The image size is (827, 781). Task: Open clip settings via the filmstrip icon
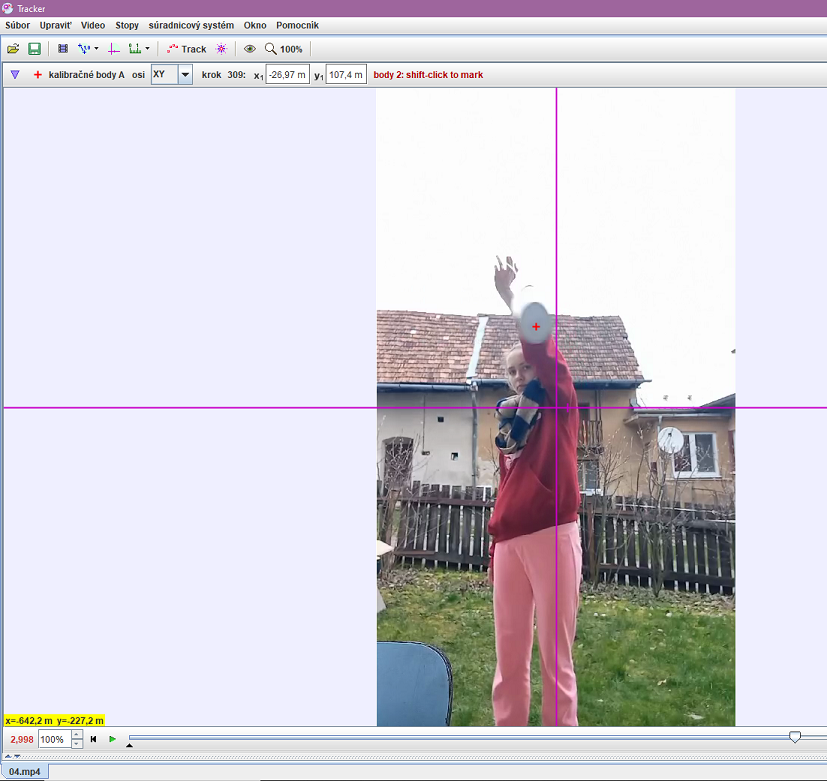tap(63, 48)
